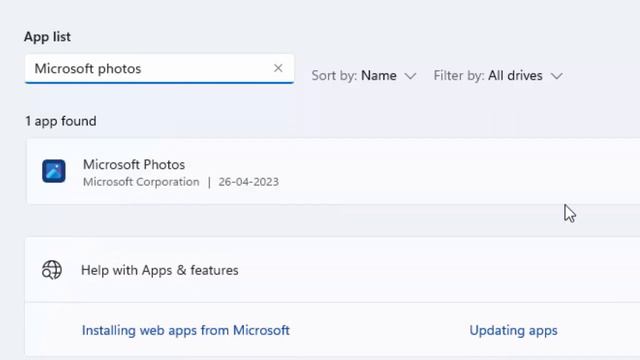Click the App list heading
The height and width of the screenshot is (360, 640).
click(x=47, y=37)
